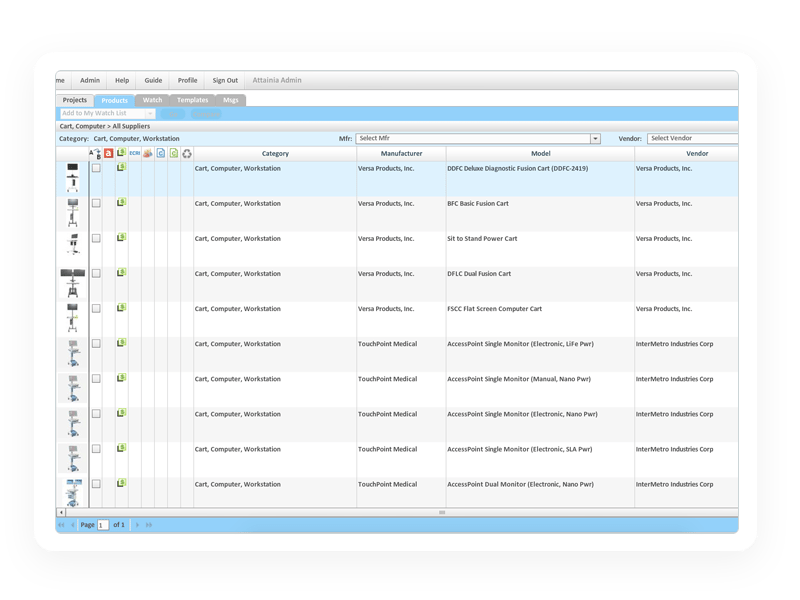Go to next page arrow in pager

pos(137,525)
